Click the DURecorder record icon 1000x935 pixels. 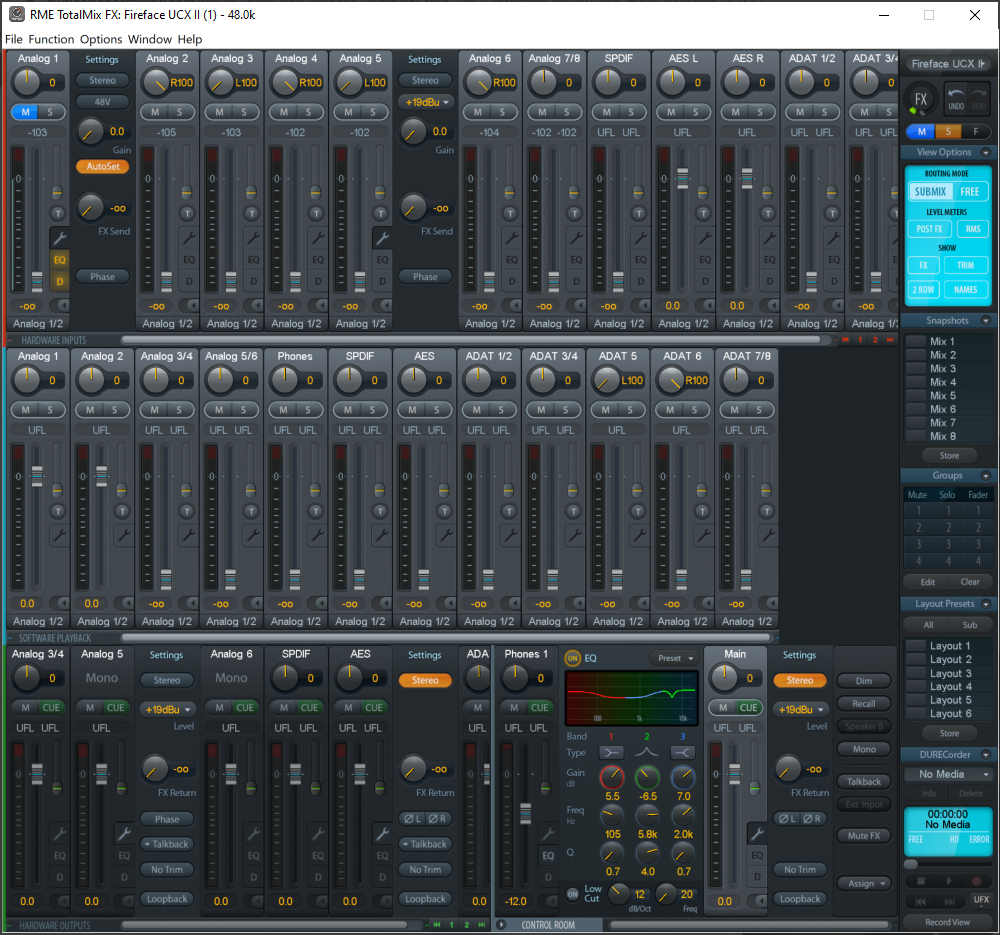[976, 881]
